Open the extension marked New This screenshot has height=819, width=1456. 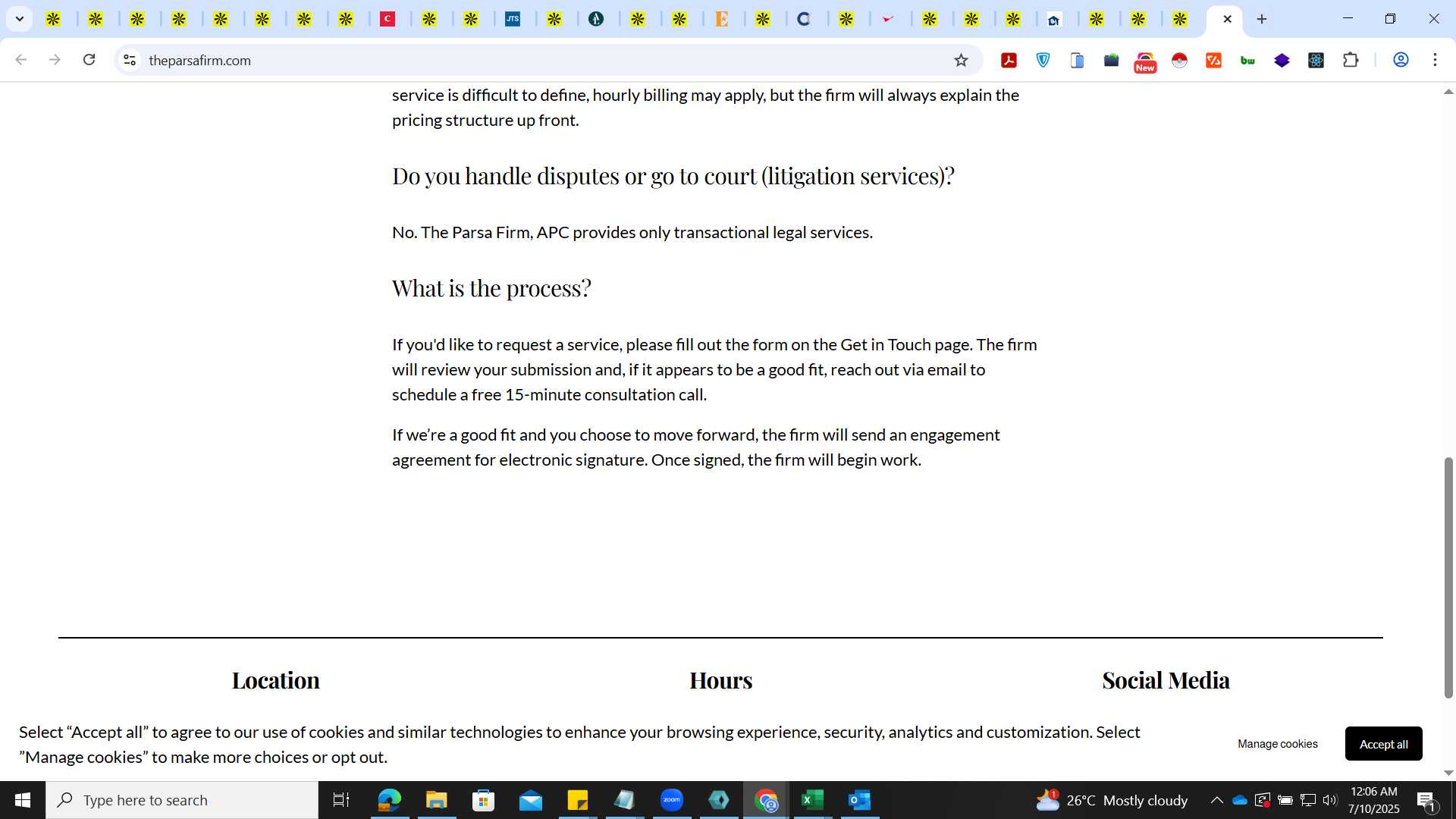[x=1145, y=61]
